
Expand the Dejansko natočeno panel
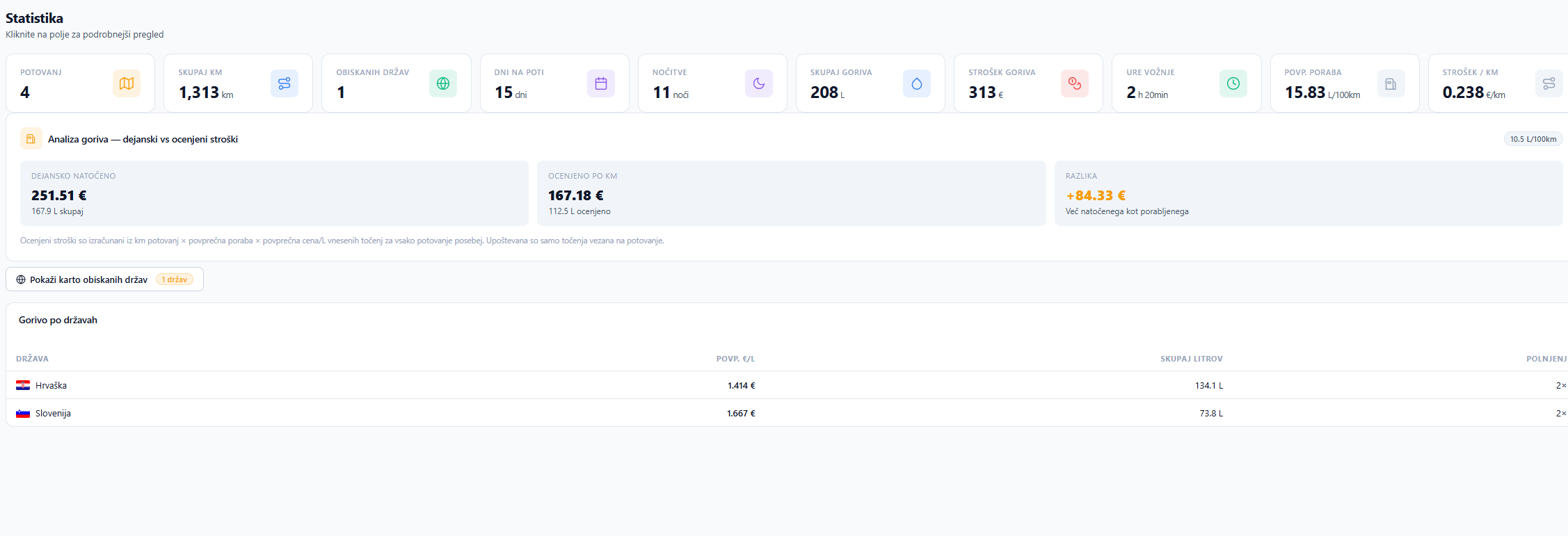pos(274,193)
